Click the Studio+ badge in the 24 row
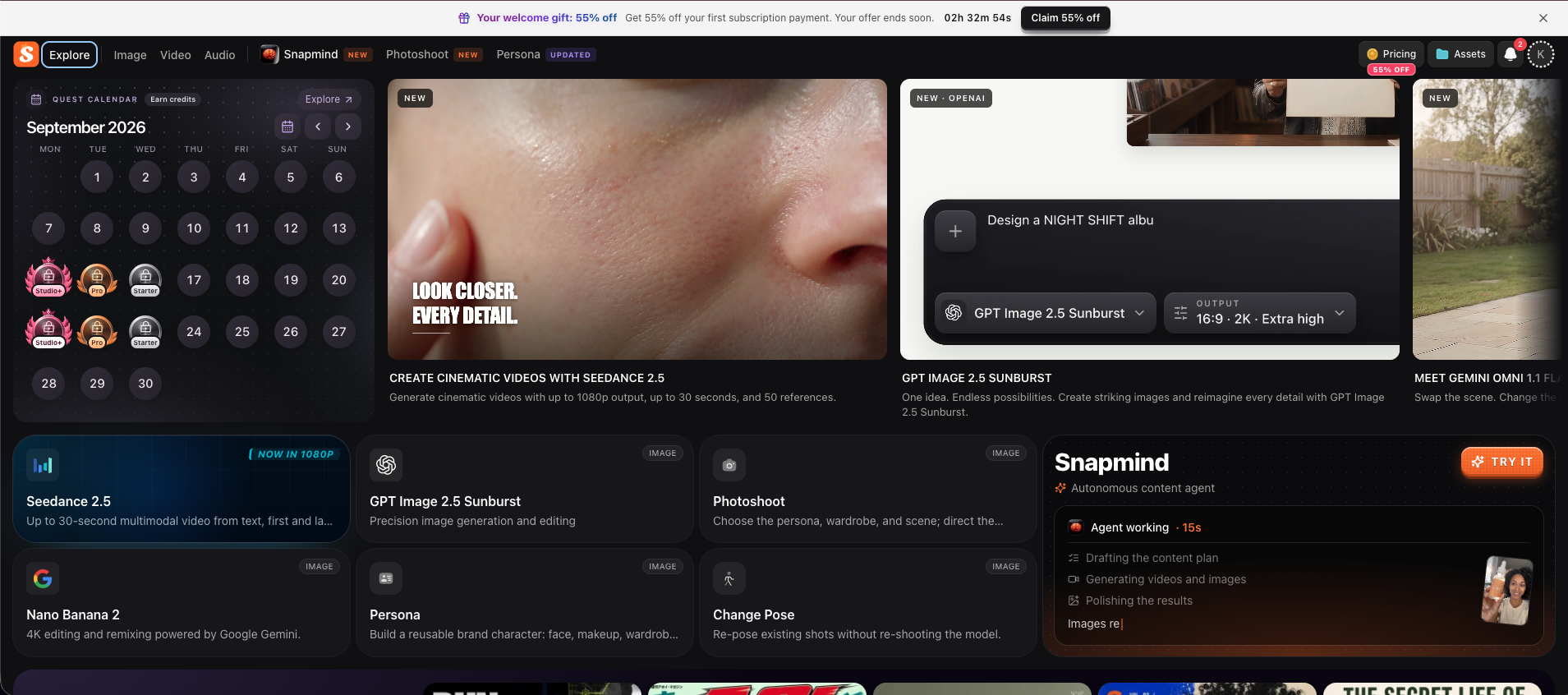Image resolution: width=1568 pixels, height=695 pixels. coord(48,330)
